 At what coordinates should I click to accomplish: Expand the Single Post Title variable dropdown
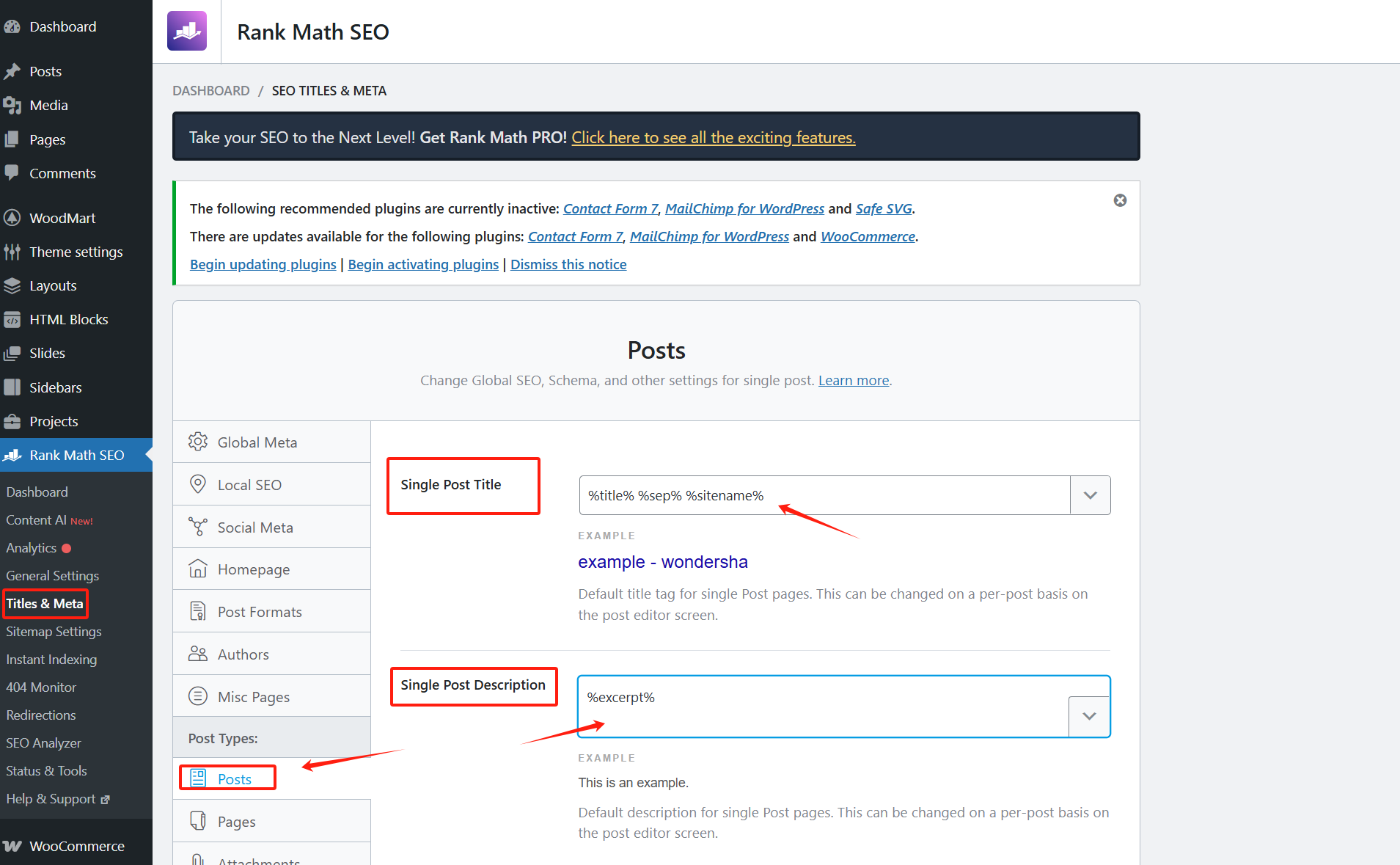(1090, 495)
